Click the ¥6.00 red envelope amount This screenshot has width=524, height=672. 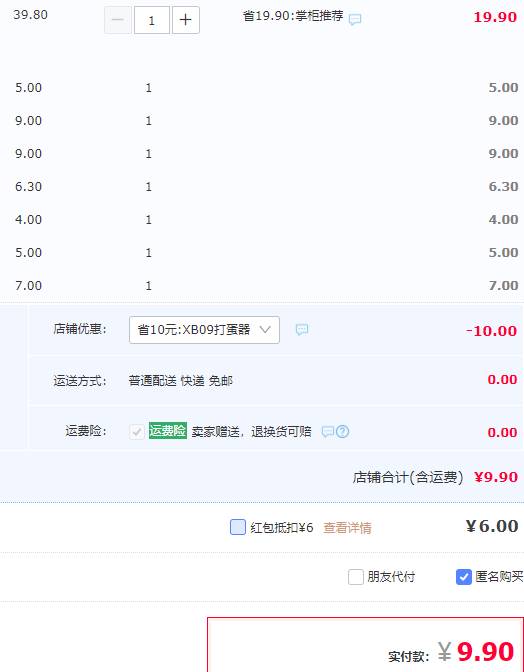[x=492, y=526]
